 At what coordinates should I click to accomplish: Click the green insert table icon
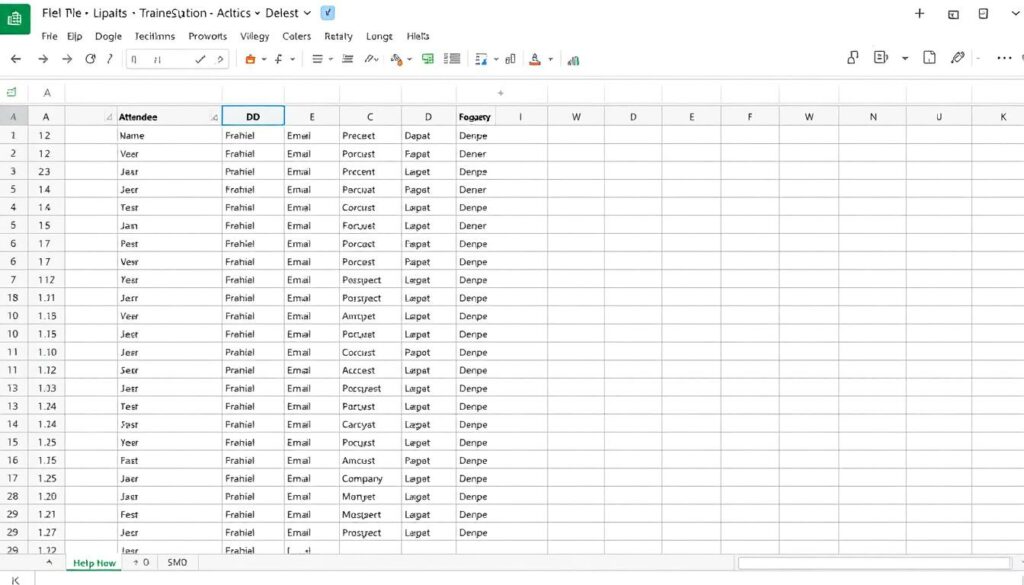[x=428, y=59]
